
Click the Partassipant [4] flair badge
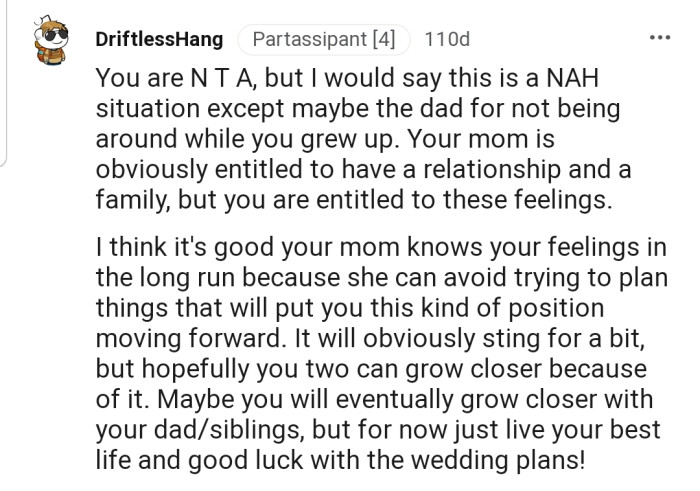point(324,40)
